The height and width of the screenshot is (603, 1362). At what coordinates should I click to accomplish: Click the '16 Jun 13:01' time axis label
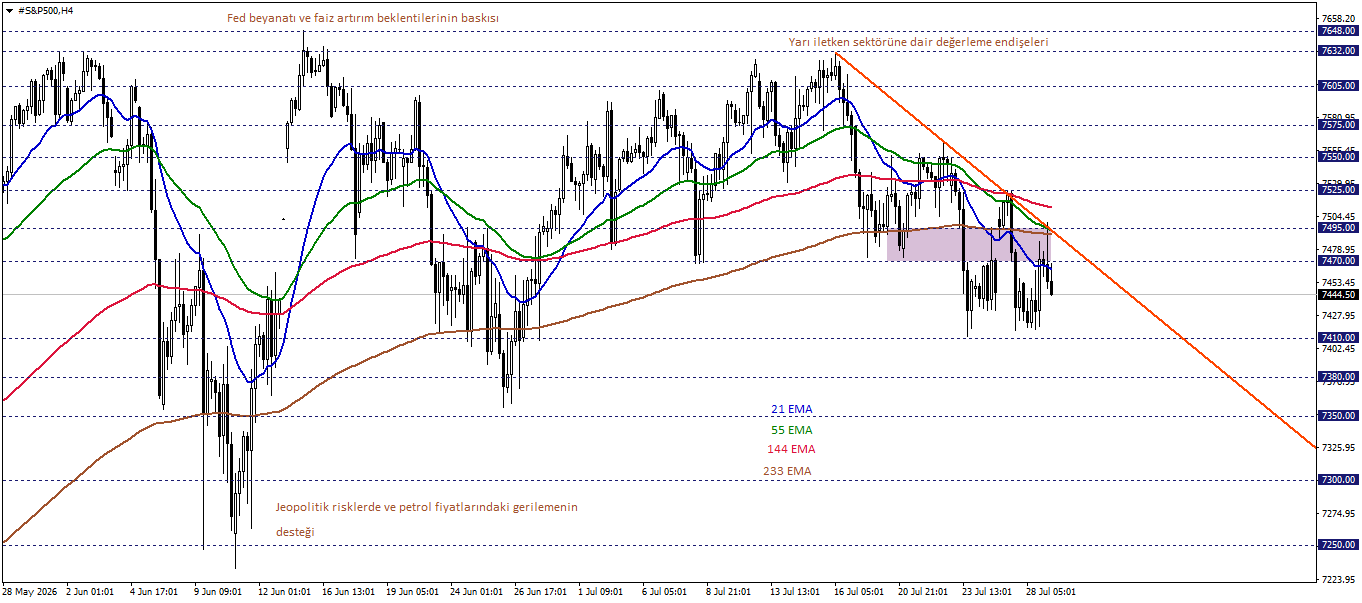(x=349, y=591)
